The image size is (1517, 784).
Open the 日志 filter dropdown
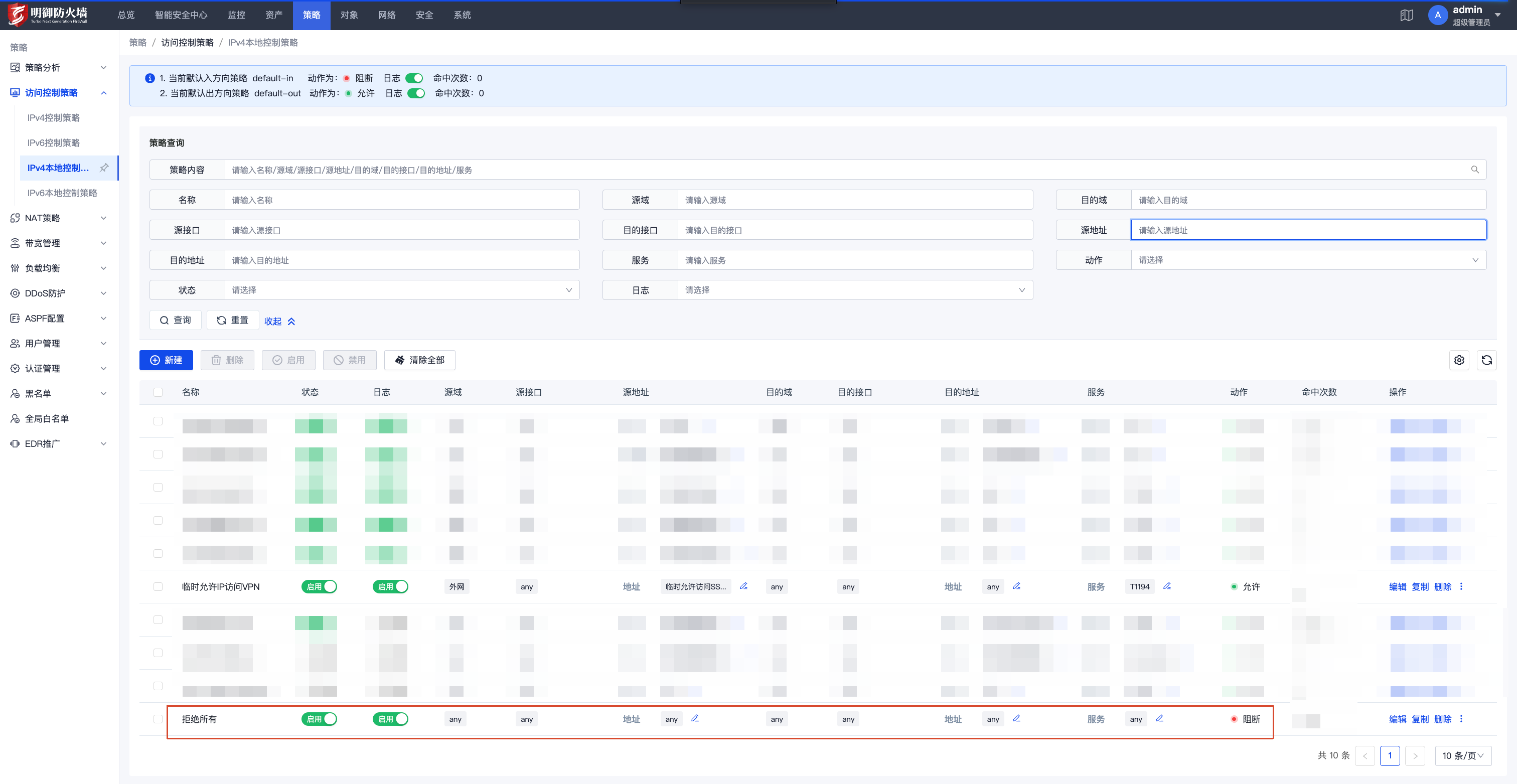pyautogui.click(x=855, y=290)
